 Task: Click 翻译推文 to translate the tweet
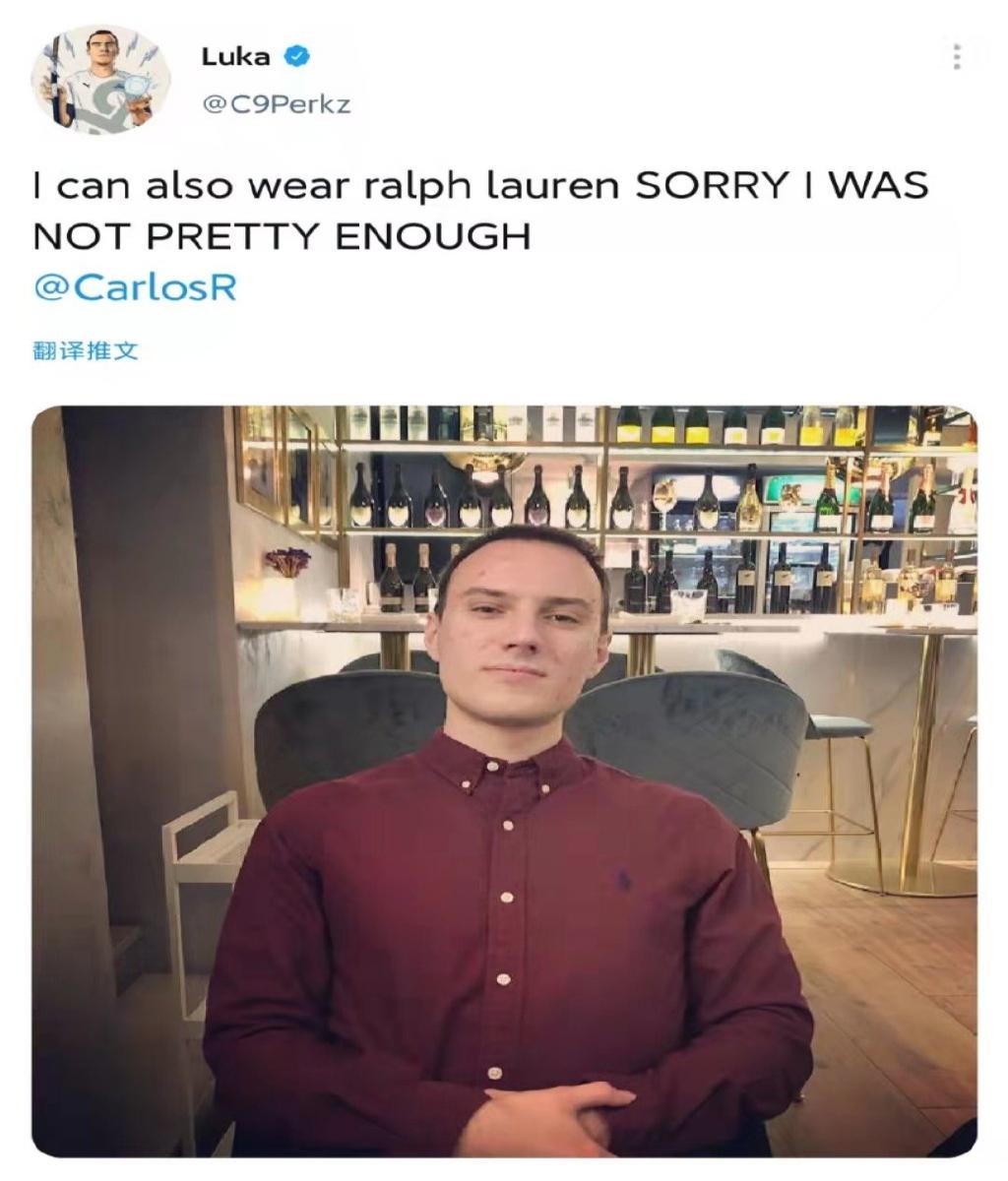point(86,350)
